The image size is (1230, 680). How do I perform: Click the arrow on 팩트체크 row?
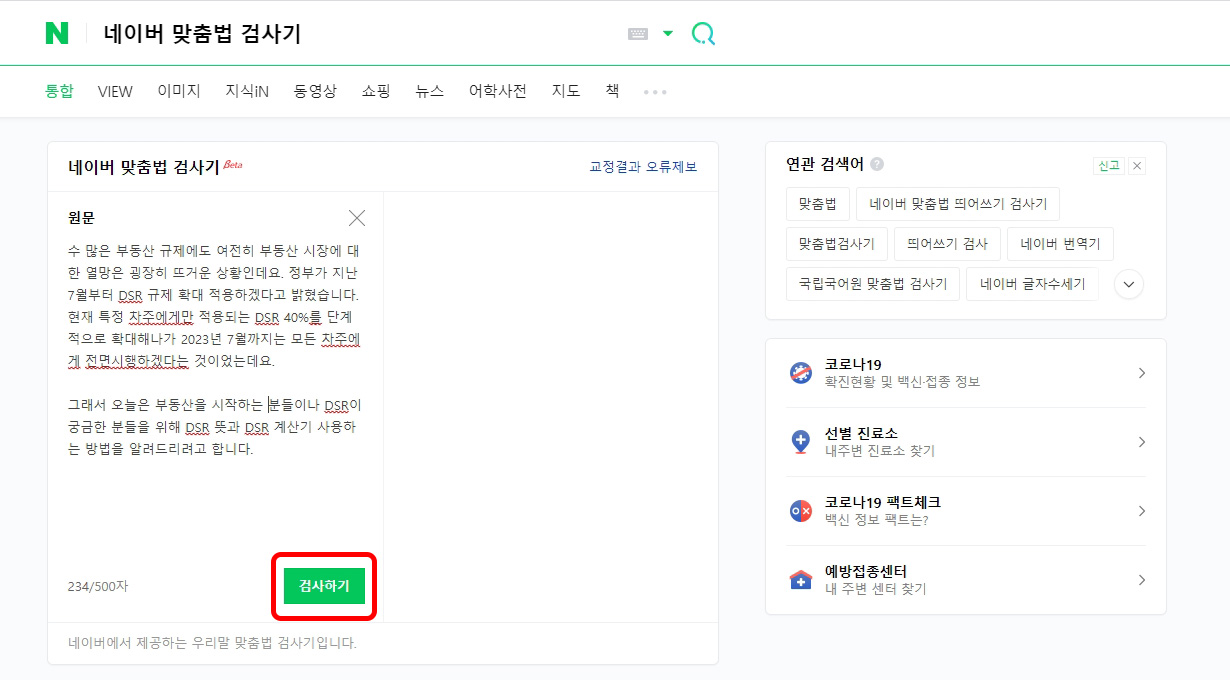(x=1142, y=511)
